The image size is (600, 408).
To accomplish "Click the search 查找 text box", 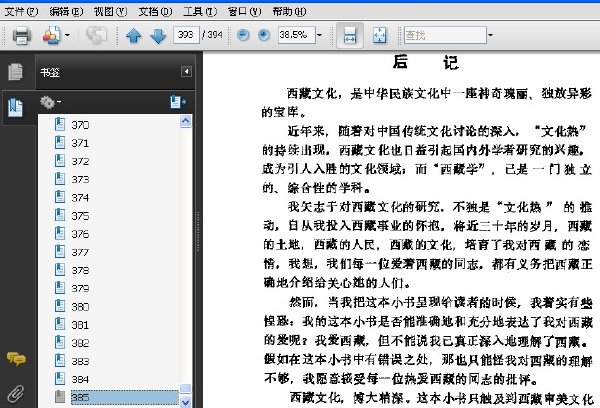I will click(x=445, y=35).
